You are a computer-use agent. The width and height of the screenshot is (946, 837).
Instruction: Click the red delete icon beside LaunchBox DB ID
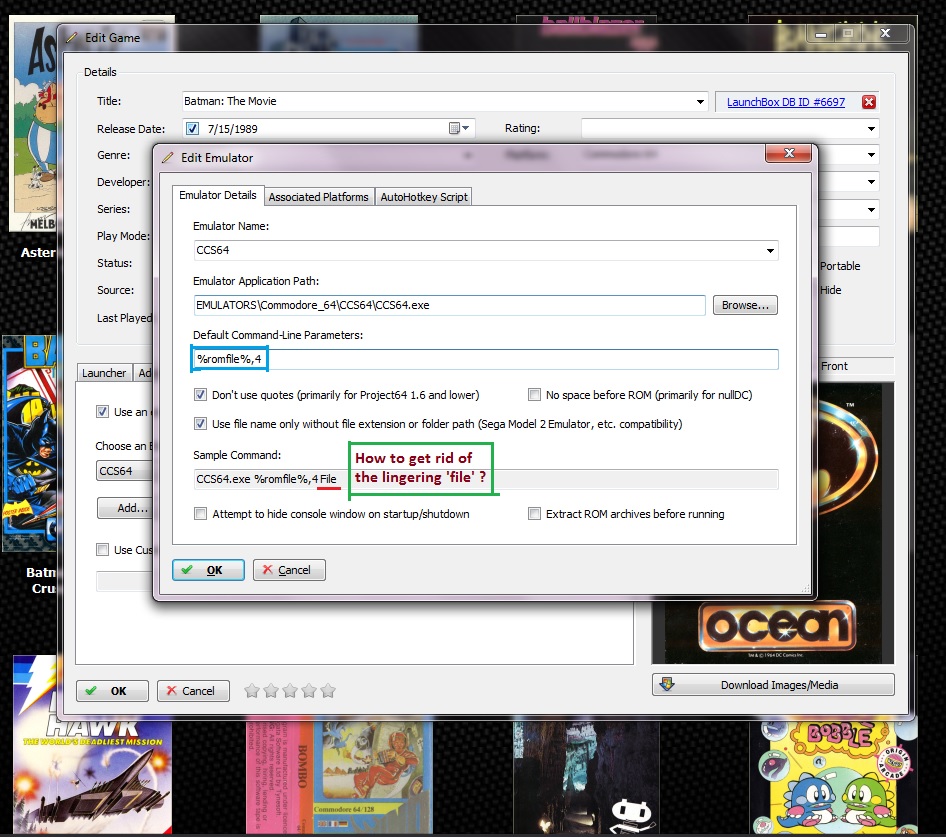tap(869, 102)
